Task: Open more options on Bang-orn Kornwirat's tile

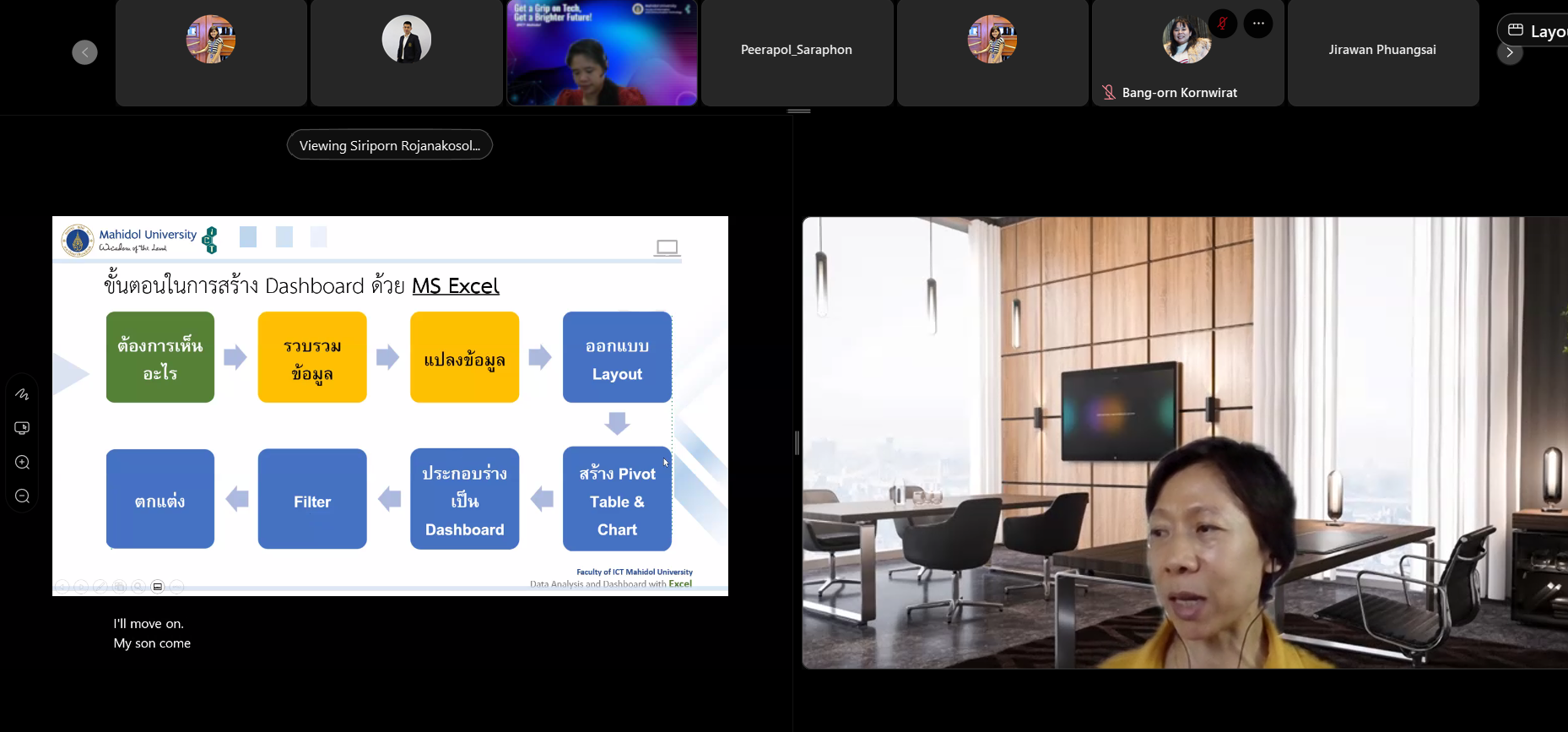Action: click(x=1258, y=24)
